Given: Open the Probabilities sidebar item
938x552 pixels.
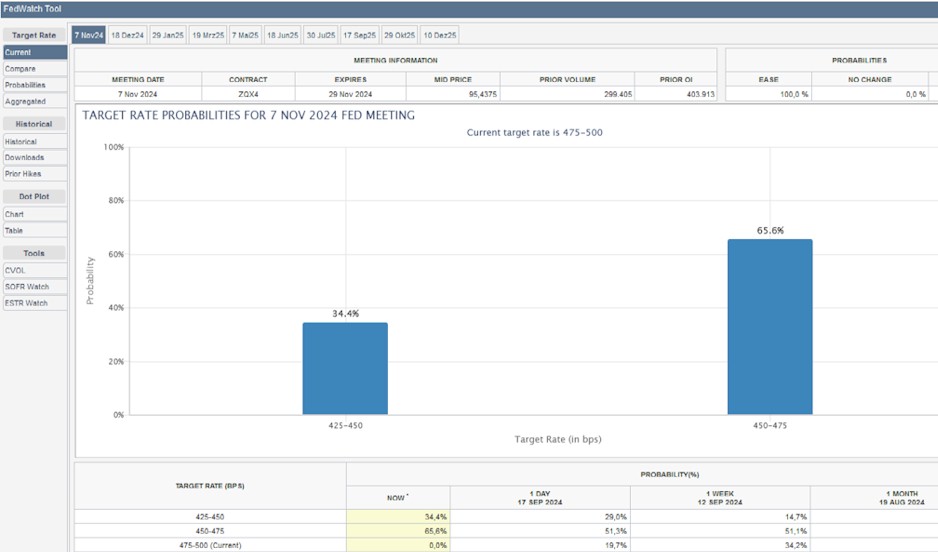Looking at the screenshot, I should [x=35, y=85].
